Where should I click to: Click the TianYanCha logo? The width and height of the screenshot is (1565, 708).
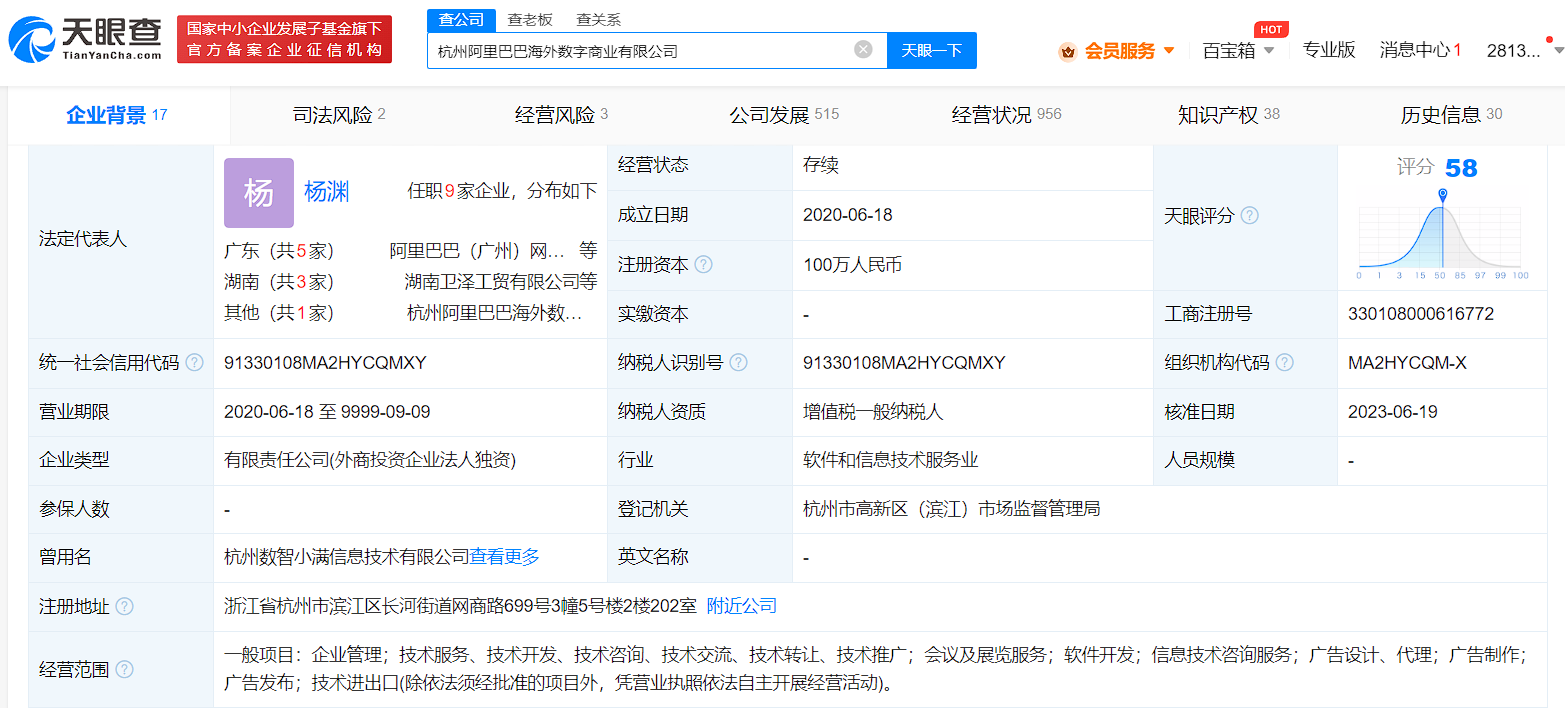click(85, 38)
